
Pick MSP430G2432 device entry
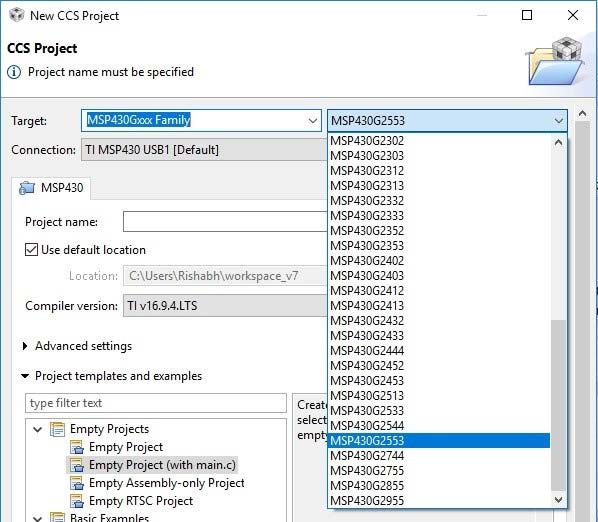(439, 321)
